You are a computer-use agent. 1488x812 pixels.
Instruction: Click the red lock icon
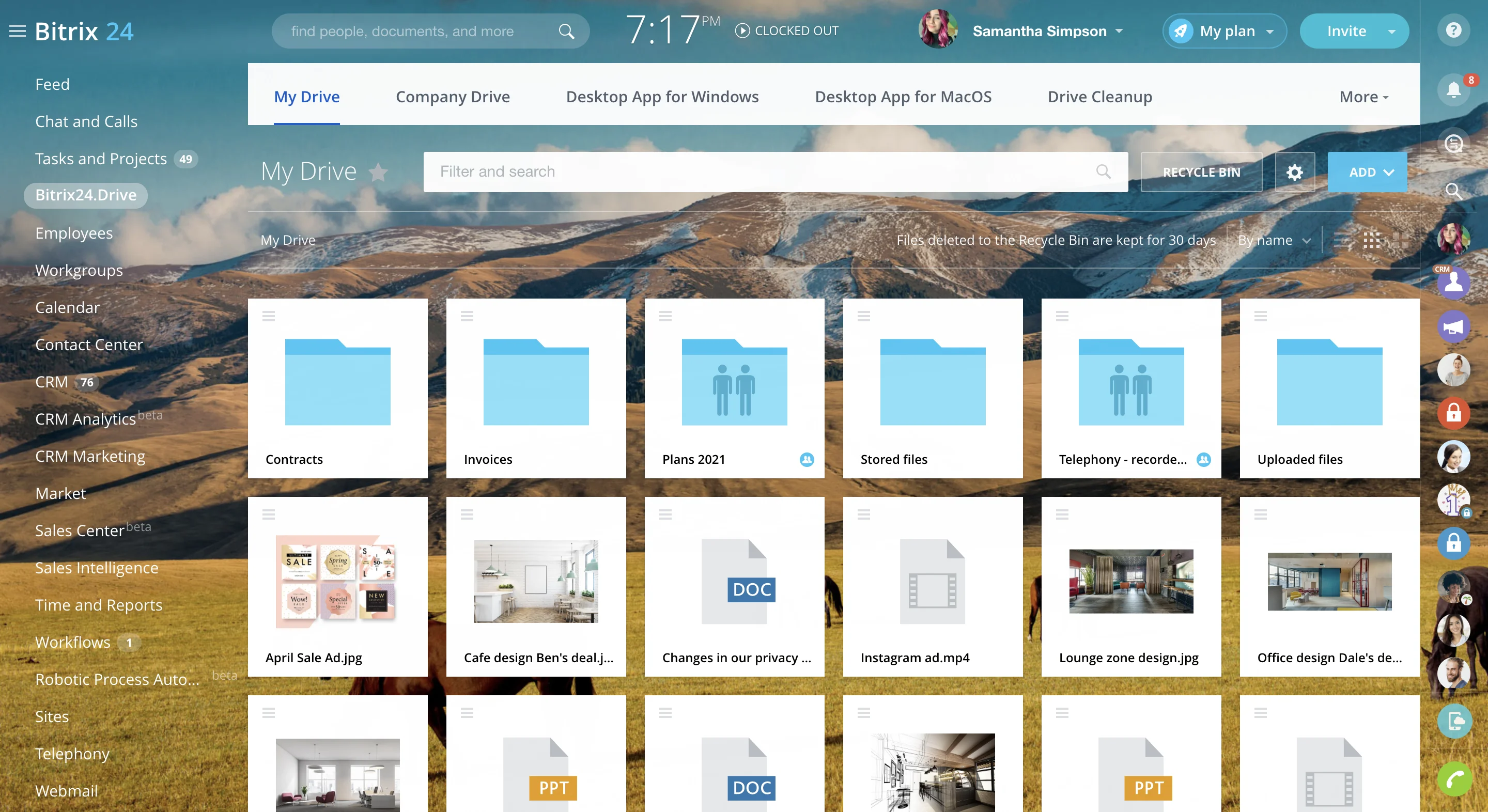1453,413
